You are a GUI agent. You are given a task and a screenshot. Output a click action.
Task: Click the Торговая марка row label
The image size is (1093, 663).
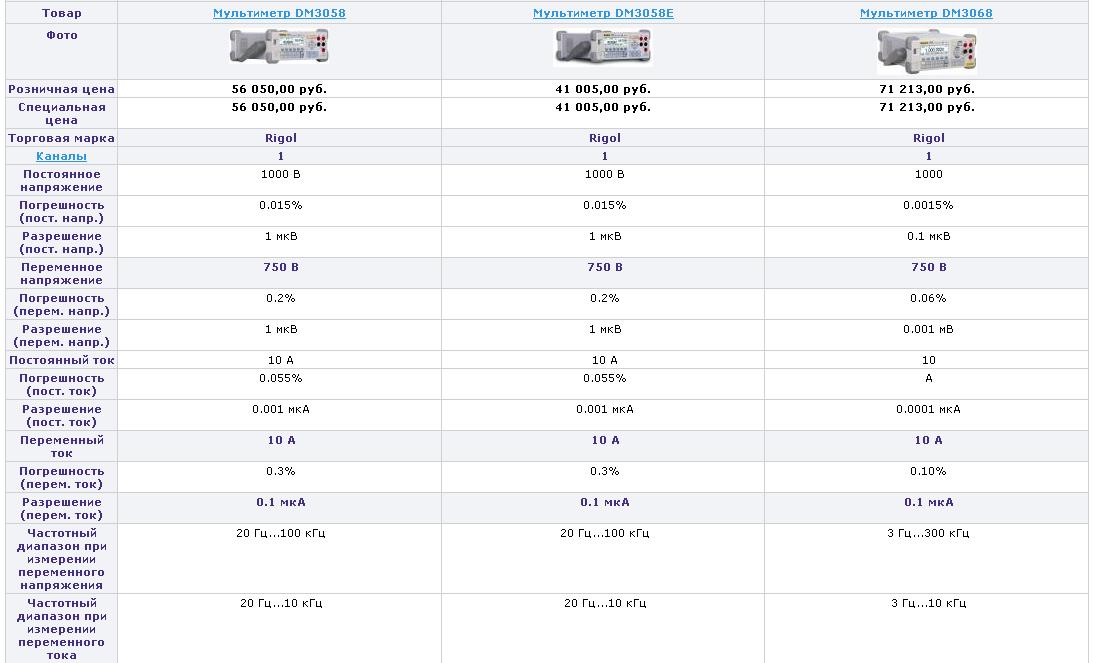pyautogui.click(x=61, y=138)
